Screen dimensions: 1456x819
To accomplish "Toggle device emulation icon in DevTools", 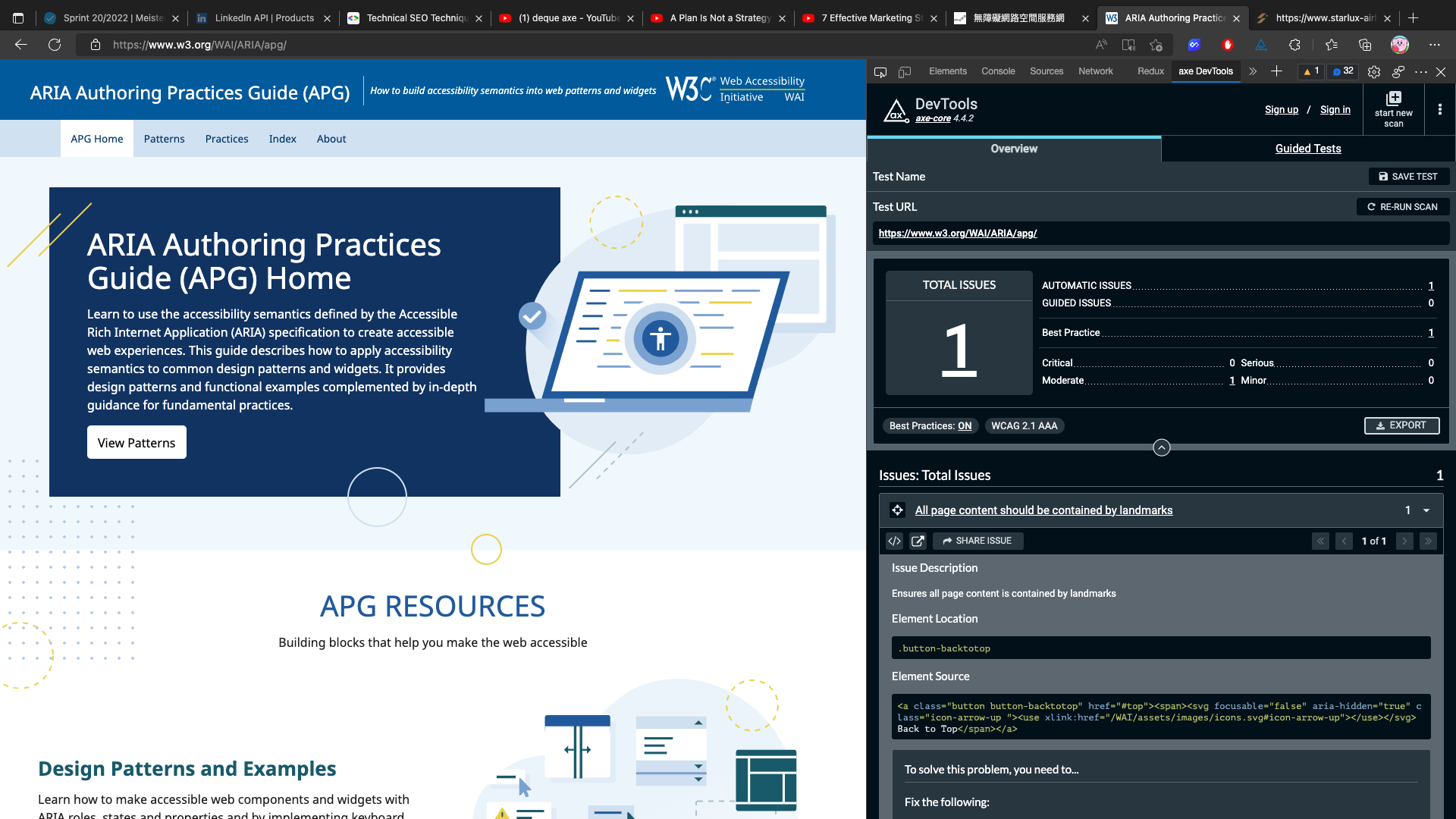I will tap(905, 72).
